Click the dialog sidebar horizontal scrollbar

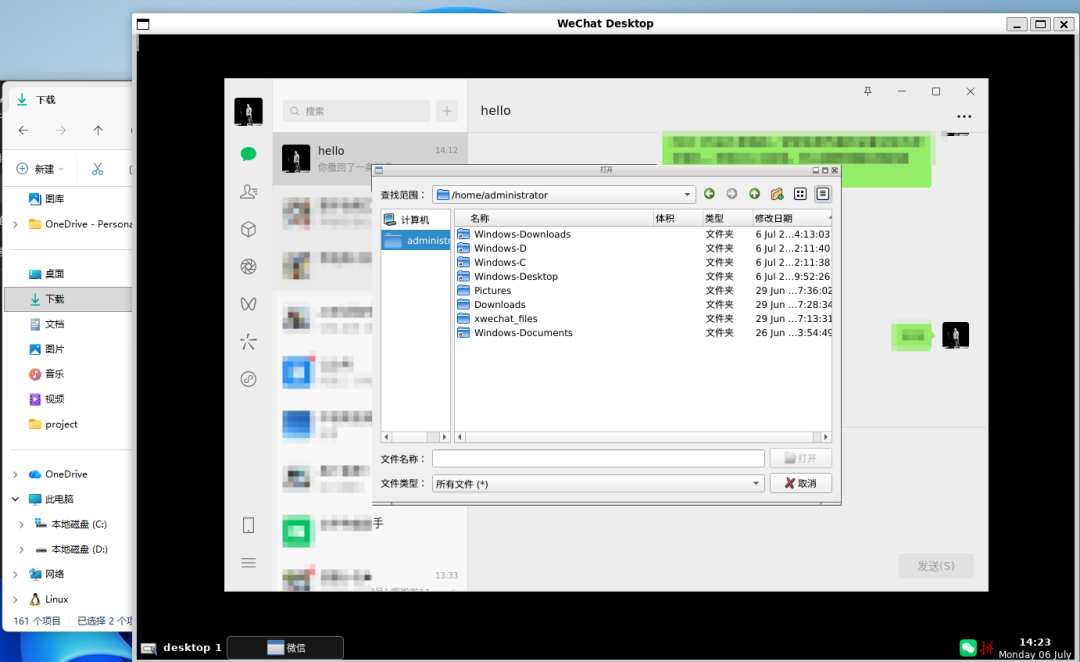coord(415,437)
